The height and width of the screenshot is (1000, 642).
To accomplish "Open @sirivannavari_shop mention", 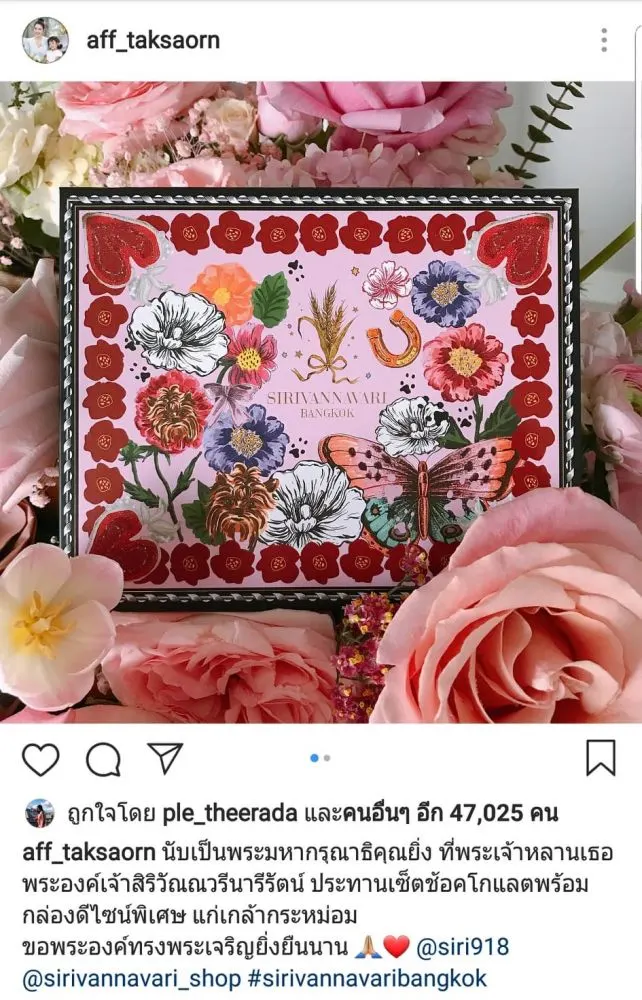I will (x=132, y=979).
